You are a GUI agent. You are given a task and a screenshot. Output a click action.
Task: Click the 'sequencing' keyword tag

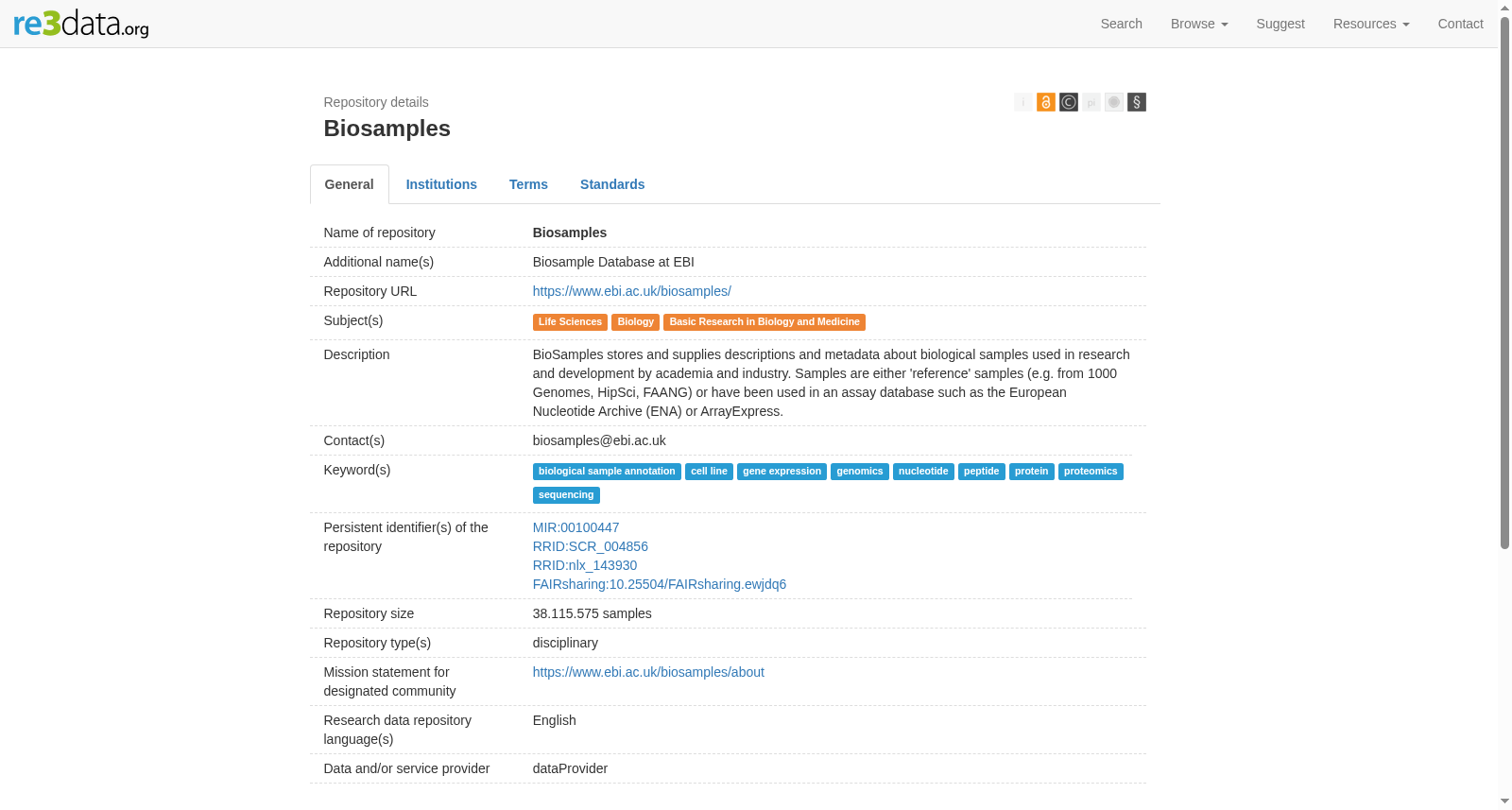566,495
